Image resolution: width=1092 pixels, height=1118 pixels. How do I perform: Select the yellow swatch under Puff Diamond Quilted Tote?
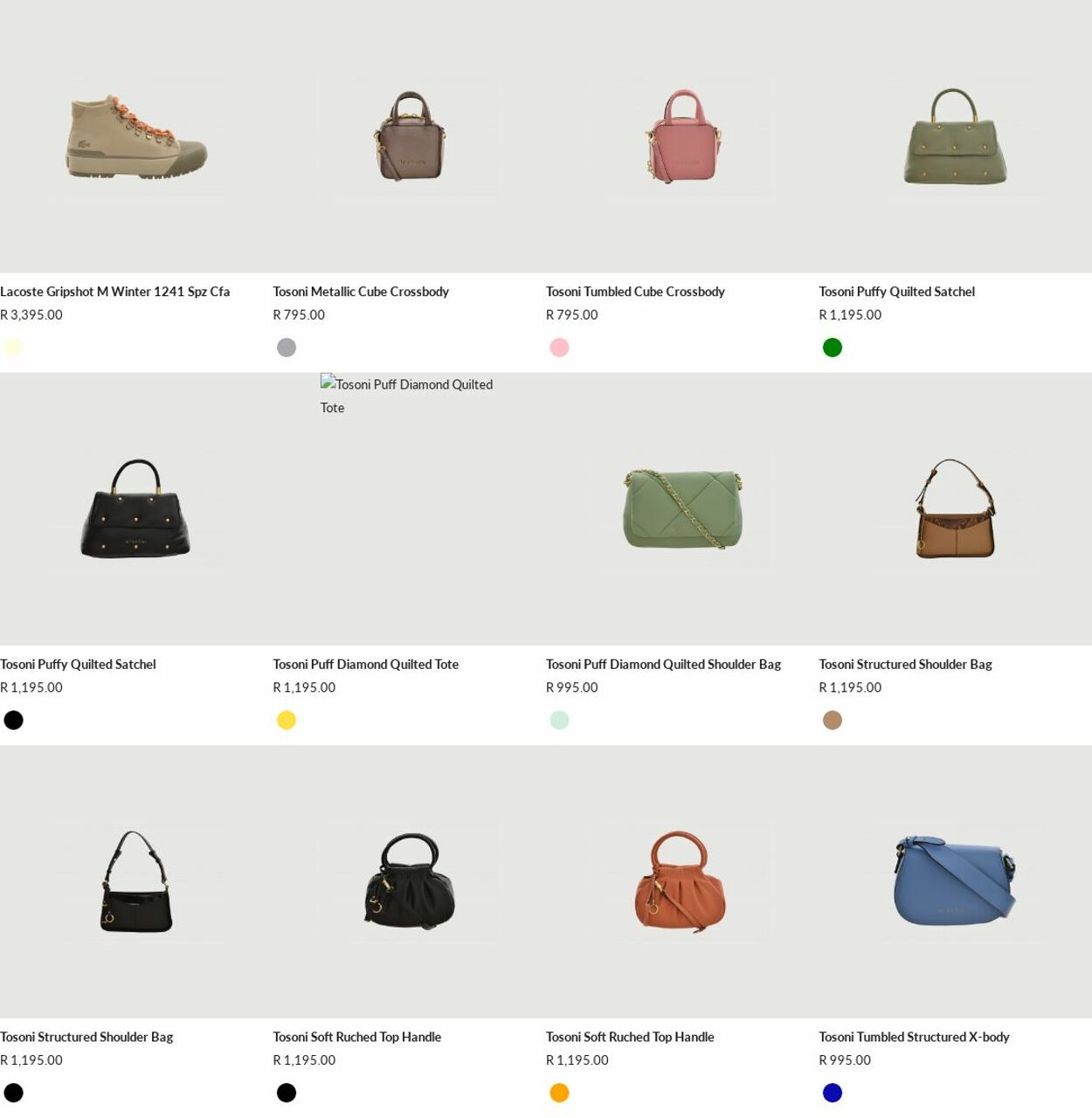point(287,721)
